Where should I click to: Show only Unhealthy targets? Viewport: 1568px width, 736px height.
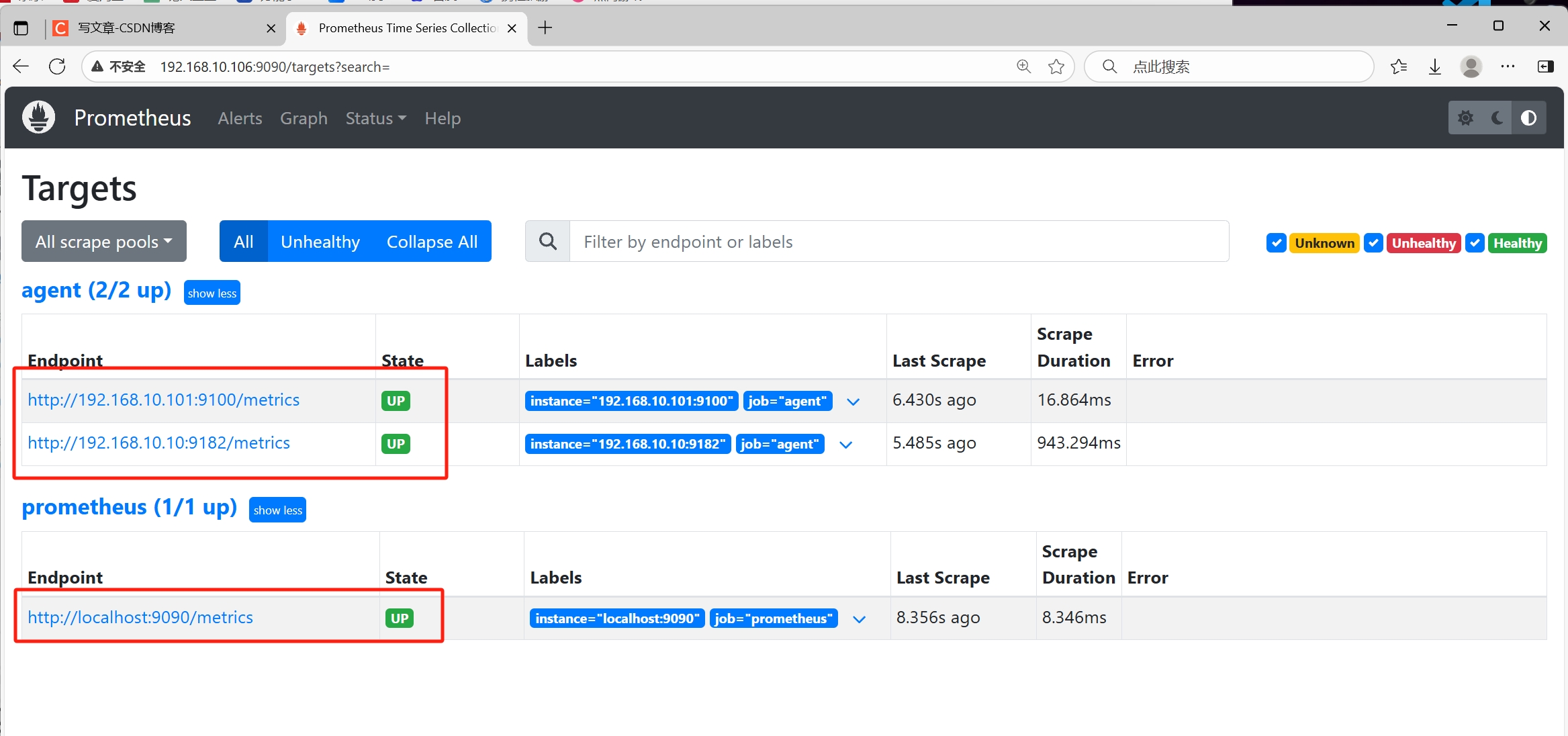point(320,241)
